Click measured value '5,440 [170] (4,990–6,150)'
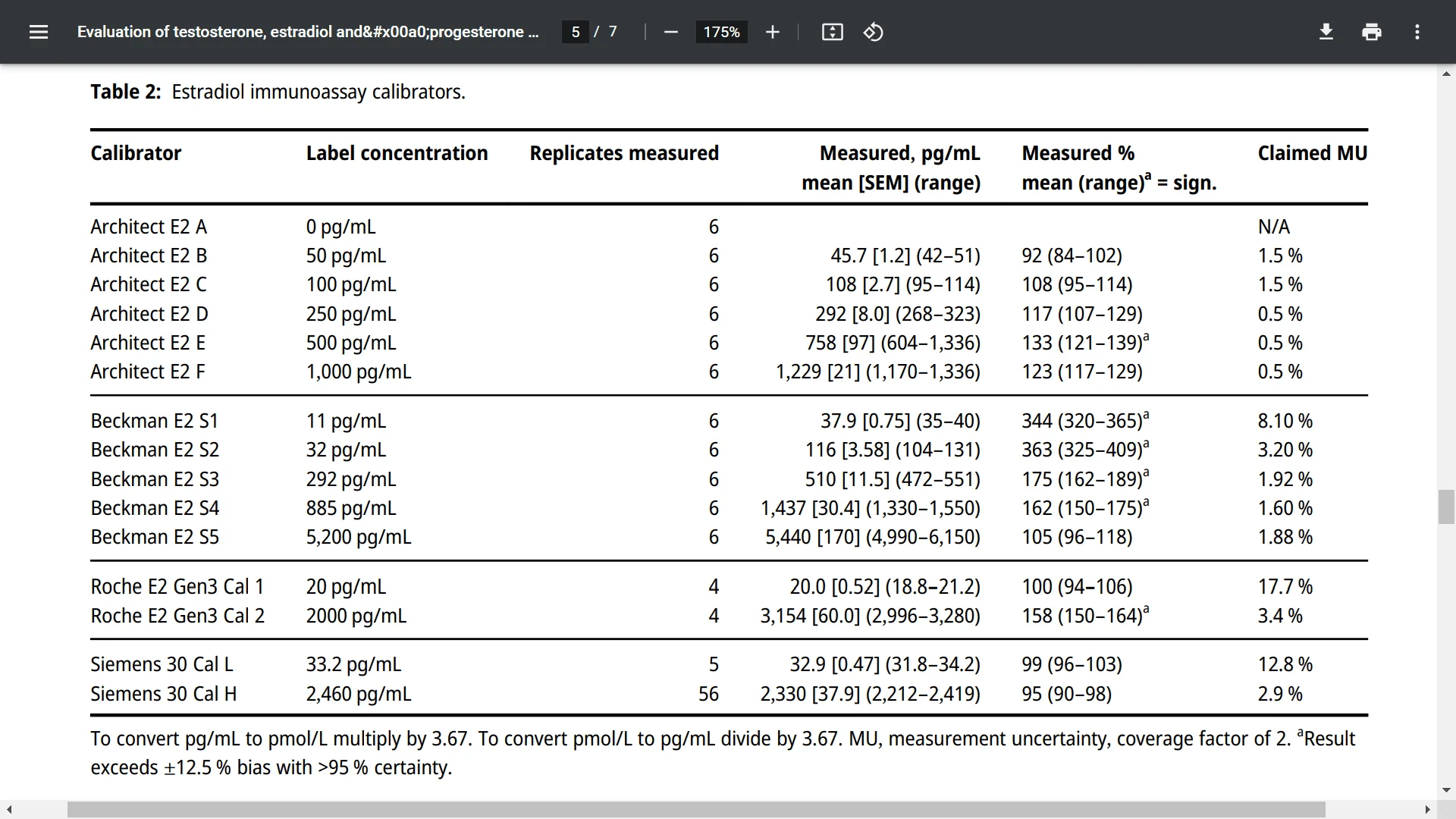This screenshot has height=819, width=1456. pyautogui.click(x=872, y=537)
